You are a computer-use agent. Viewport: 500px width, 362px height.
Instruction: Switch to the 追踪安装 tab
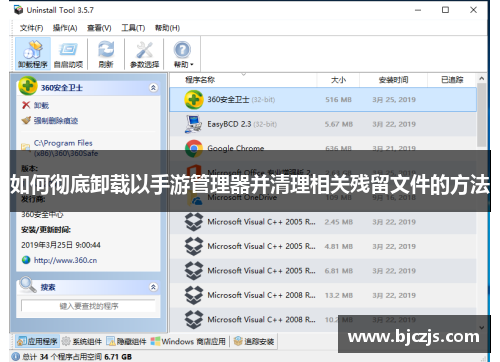point(254,341)
